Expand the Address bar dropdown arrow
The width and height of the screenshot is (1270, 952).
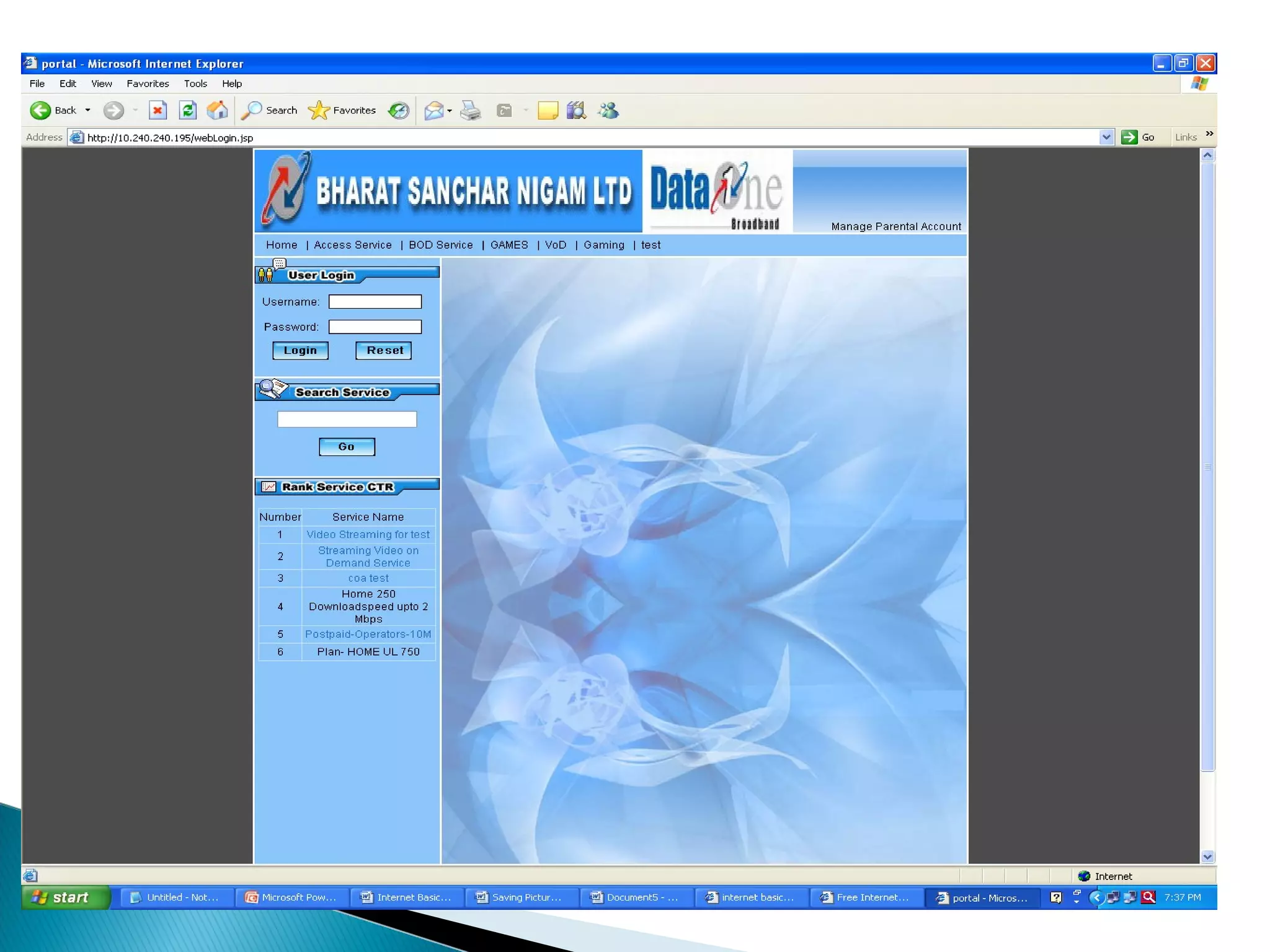(x=1106, y=137)
